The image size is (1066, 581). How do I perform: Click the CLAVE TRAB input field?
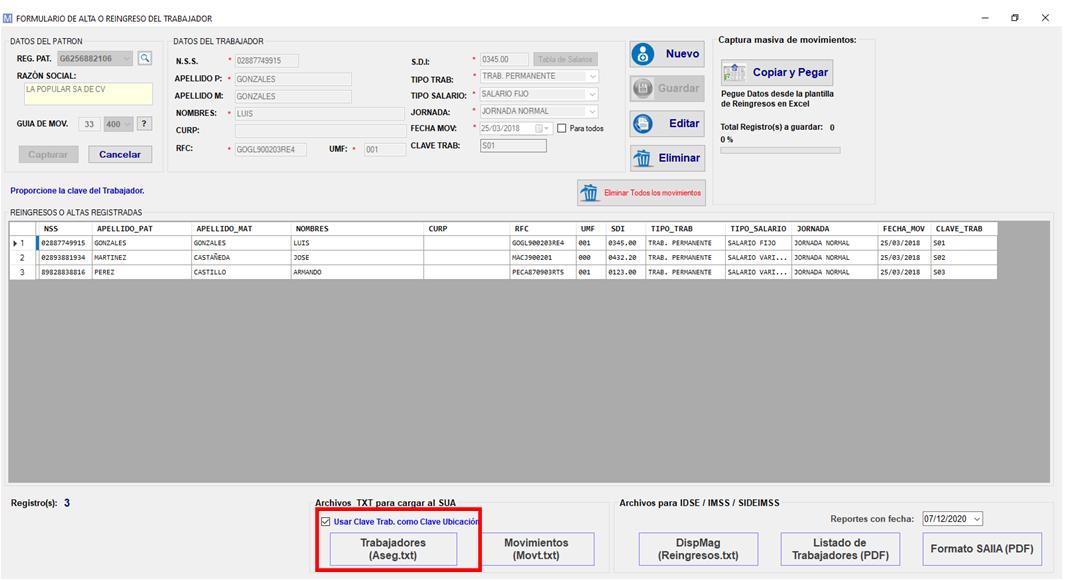[x=513, y=145]
